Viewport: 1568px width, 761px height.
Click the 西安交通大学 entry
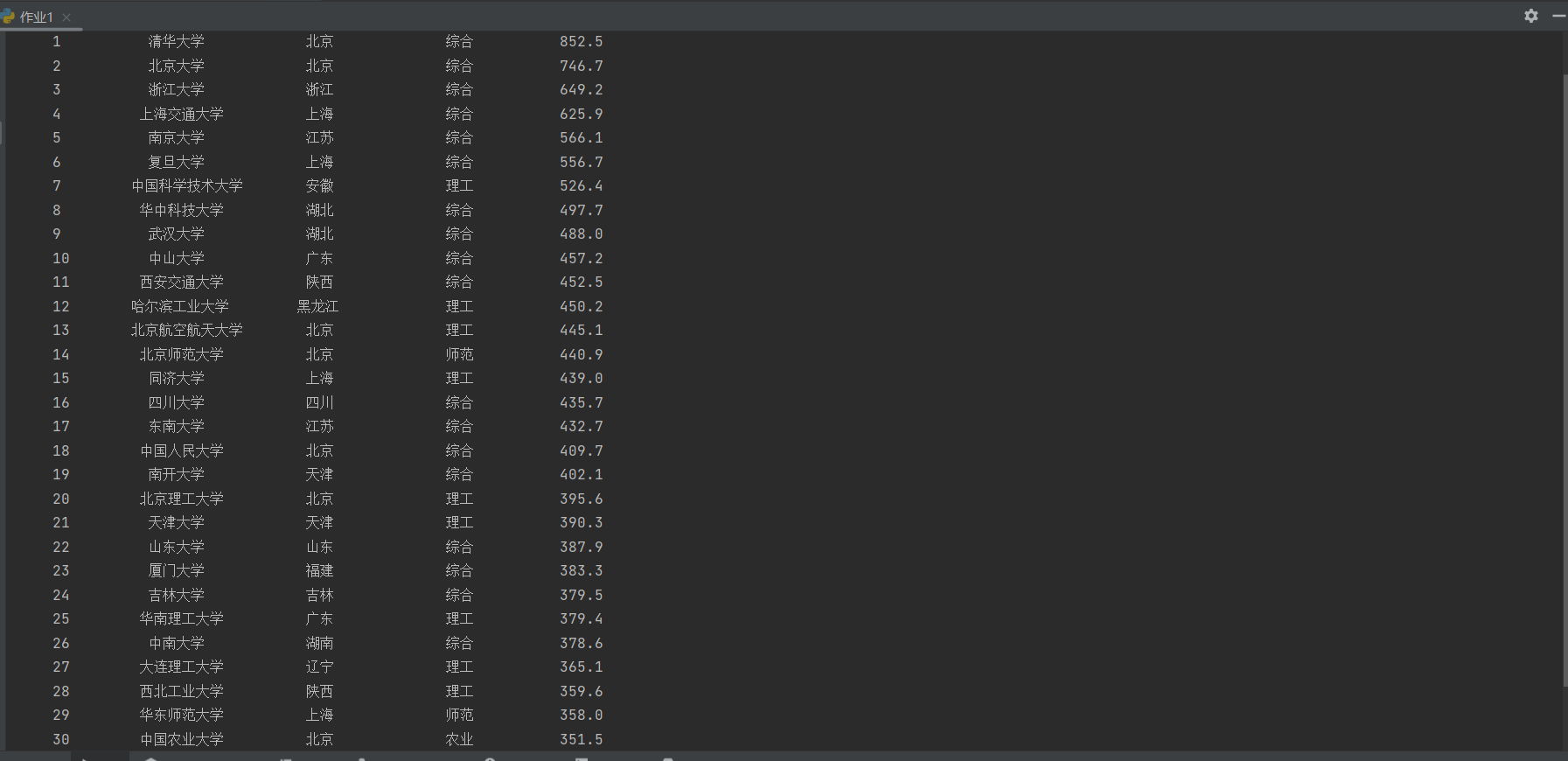(181, 282)
